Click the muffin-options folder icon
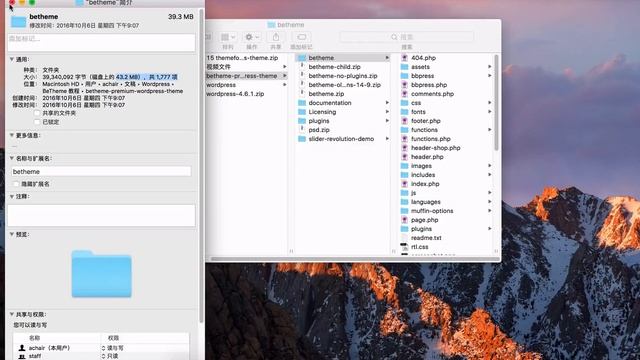640x360 pixels. point(404,211)
